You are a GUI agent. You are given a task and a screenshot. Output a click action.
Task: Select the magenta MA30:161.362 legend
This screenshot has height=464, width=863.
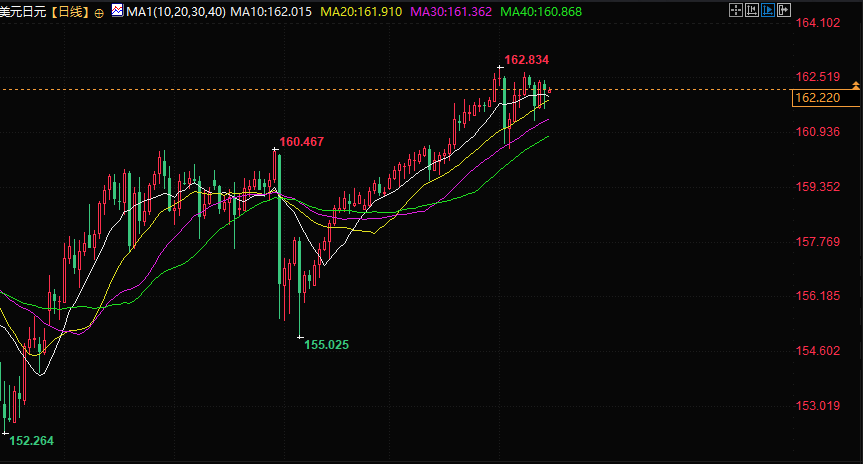coord(451,12)
